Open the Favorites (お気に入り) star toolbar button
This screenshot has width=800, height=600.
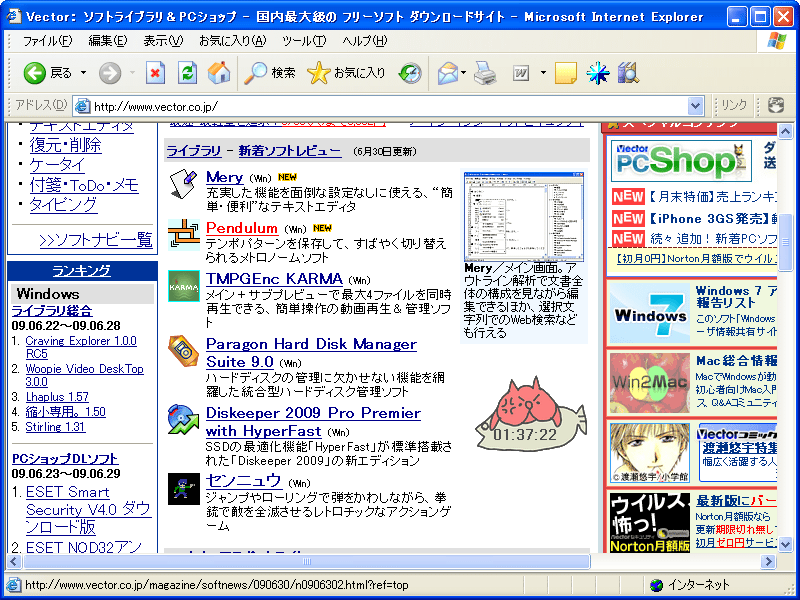point(346,73)
